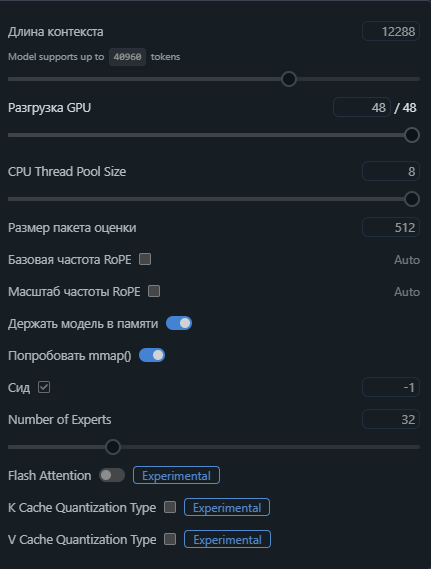
Task: Check the V Cache Quantization Type checkbox
Action: tap(170, 539)
